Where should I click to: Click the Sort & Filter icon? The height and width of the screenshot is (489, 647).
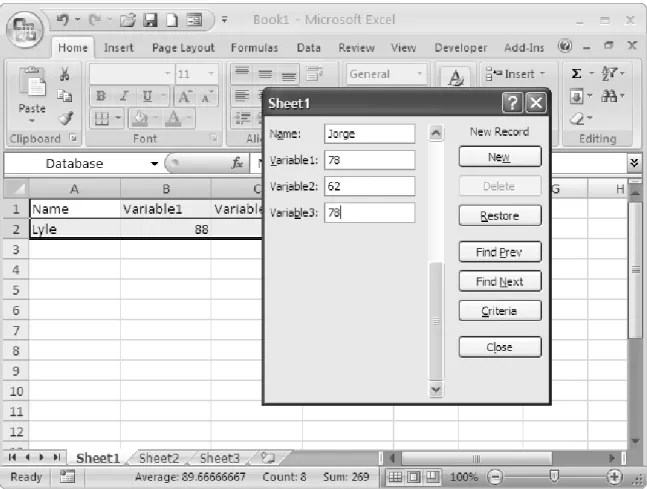pos(609,74)
